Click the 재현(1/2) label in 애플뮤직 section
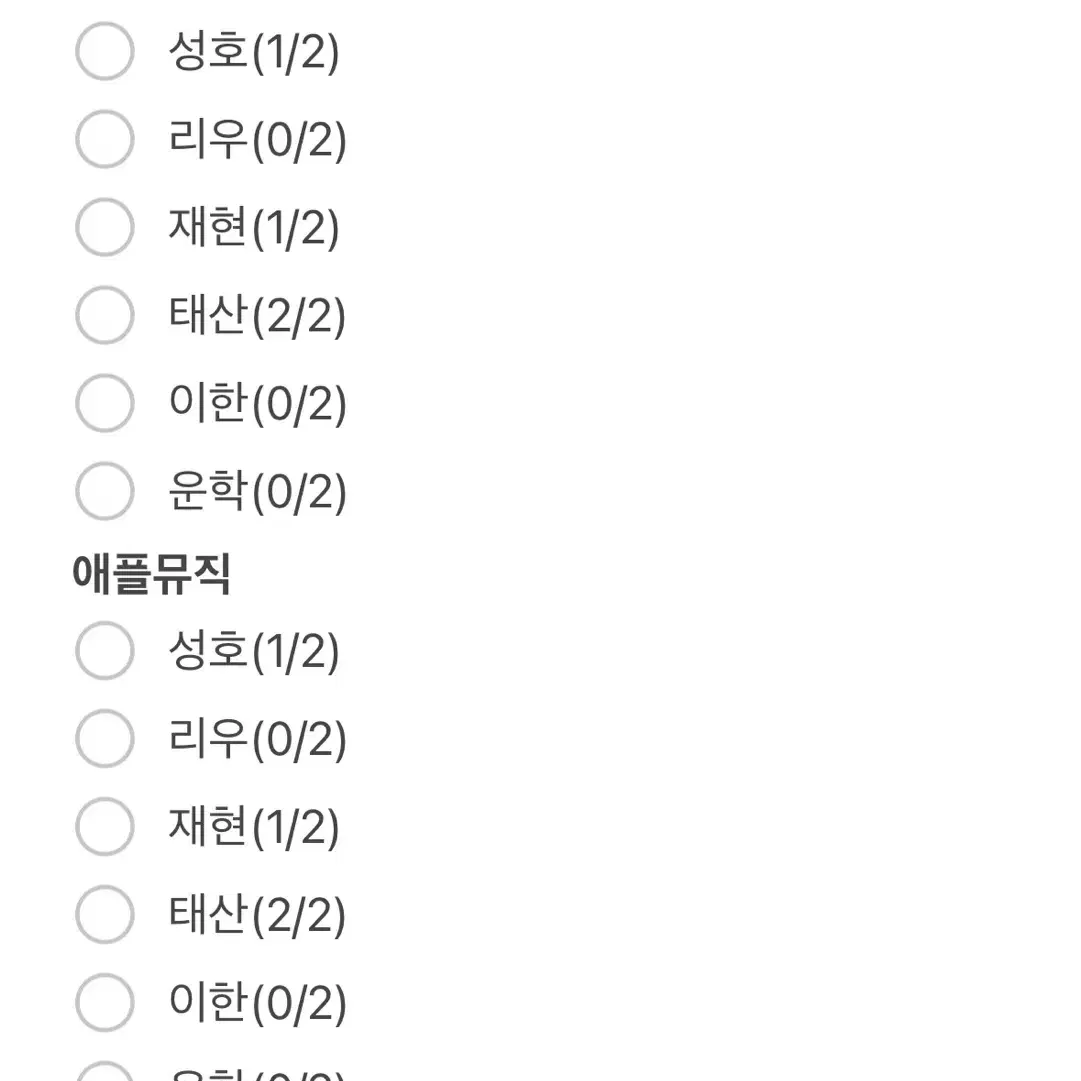Viewport: 1081px width, 1081px height. click(255, 826)
